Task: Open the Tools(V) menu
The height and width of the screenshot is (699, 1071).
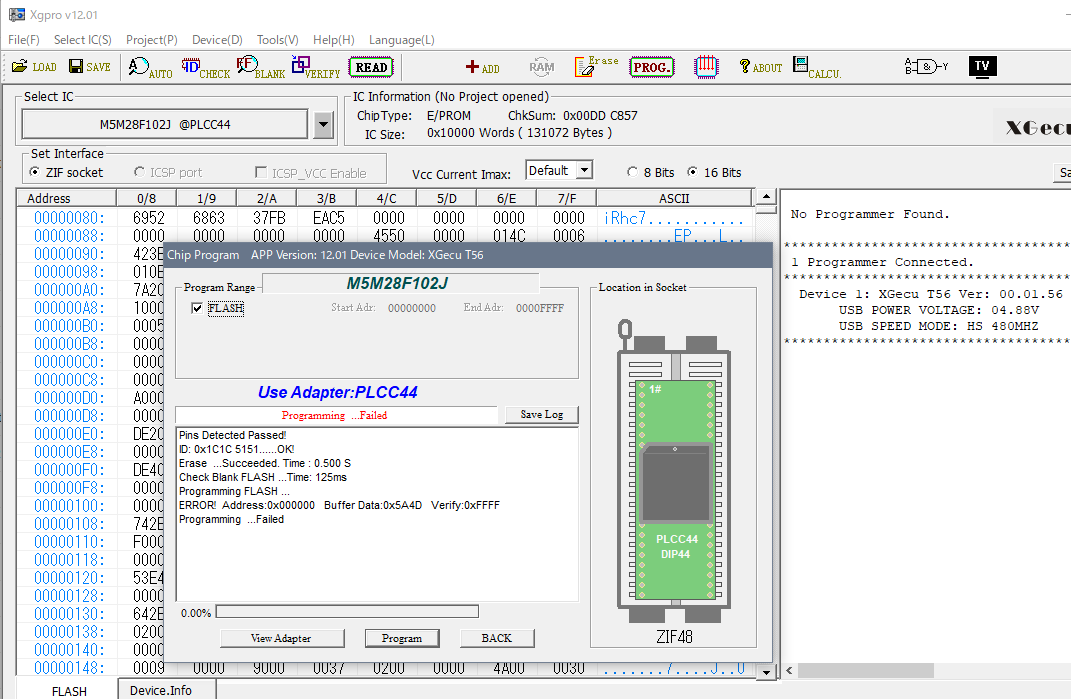Action: tap(277, 40)
